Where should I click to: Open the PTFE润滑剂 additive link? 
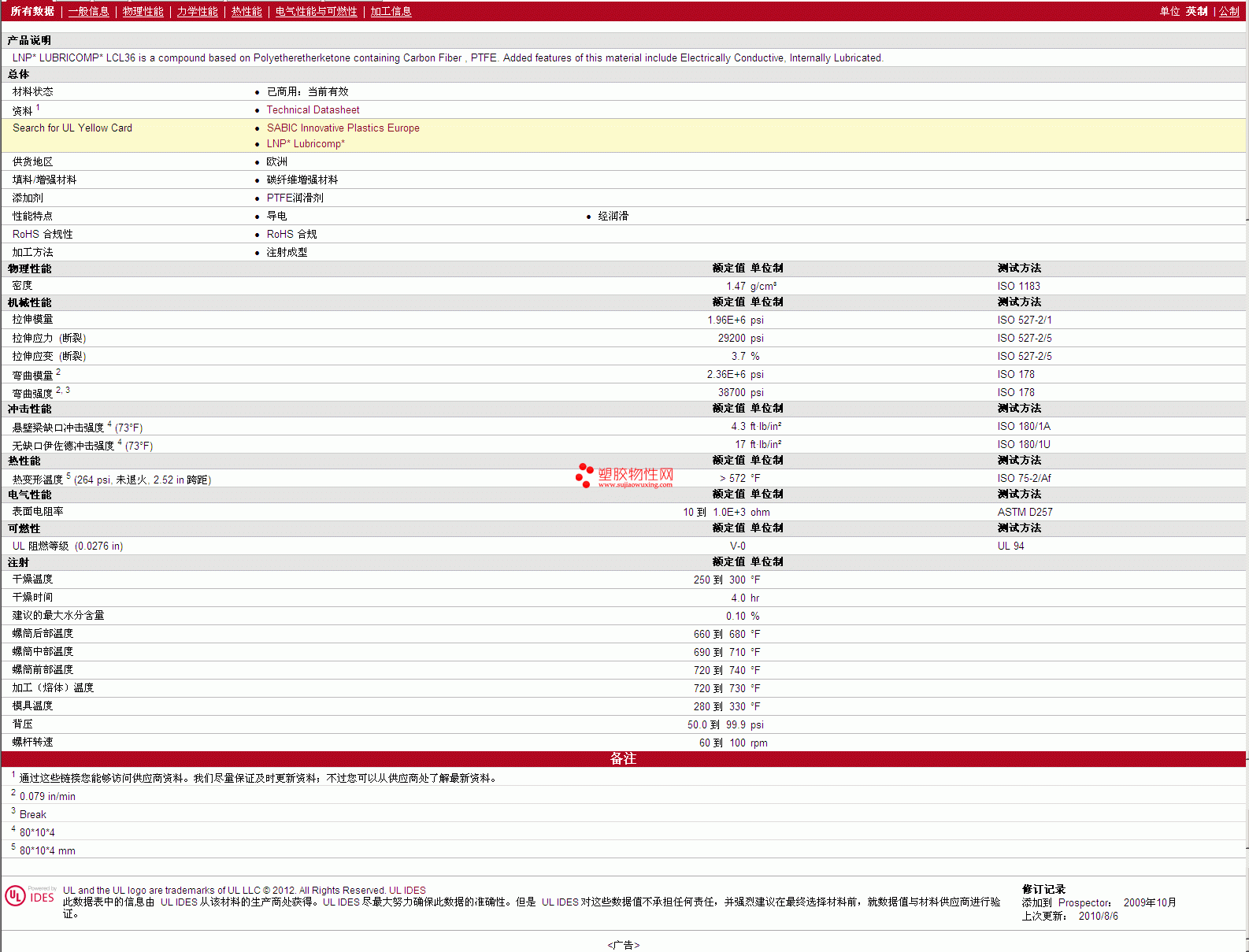295,198
